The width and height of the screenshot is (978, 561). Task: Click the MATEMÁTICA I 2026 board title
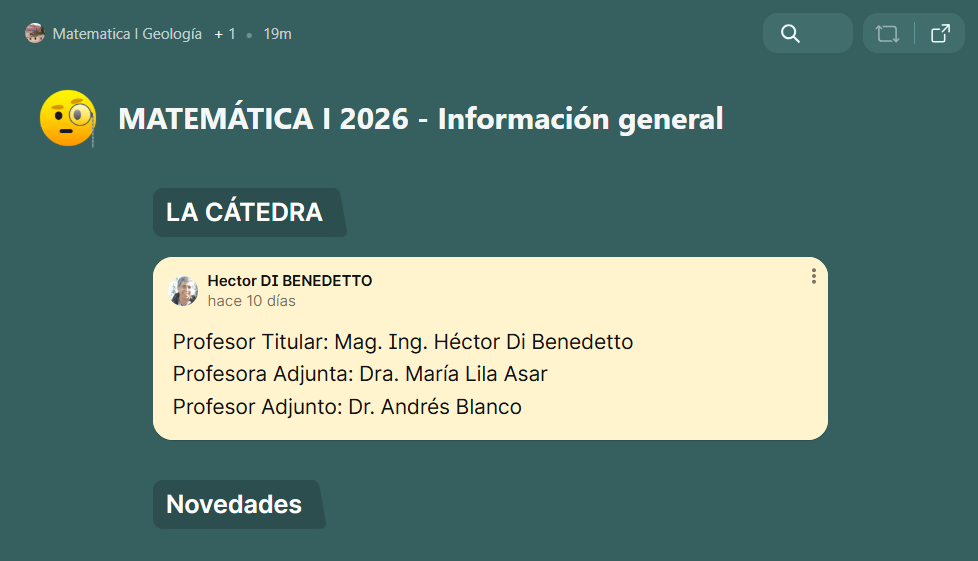pos(420,119)
